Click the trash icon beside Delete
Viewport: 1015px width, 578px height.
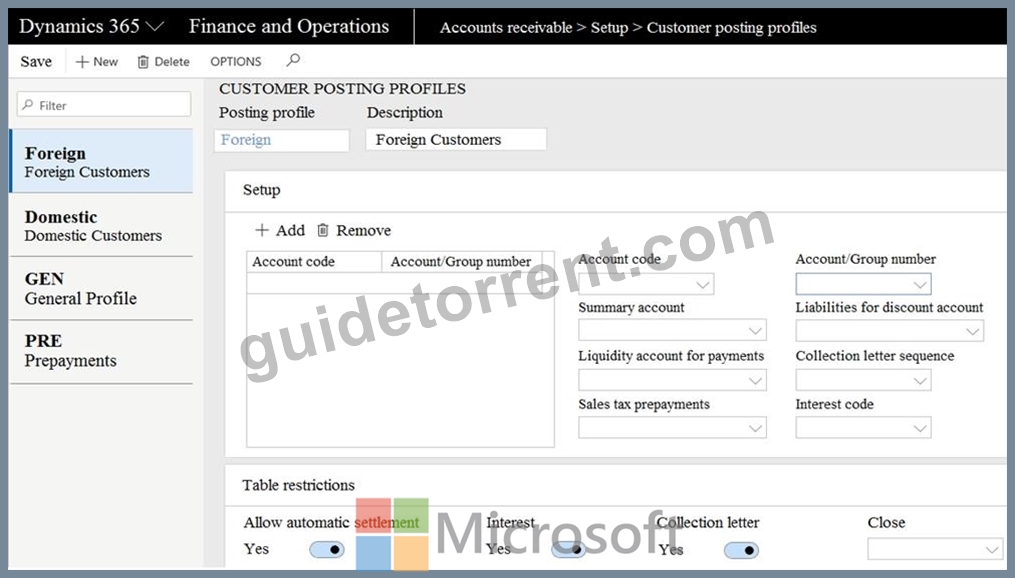143,61
